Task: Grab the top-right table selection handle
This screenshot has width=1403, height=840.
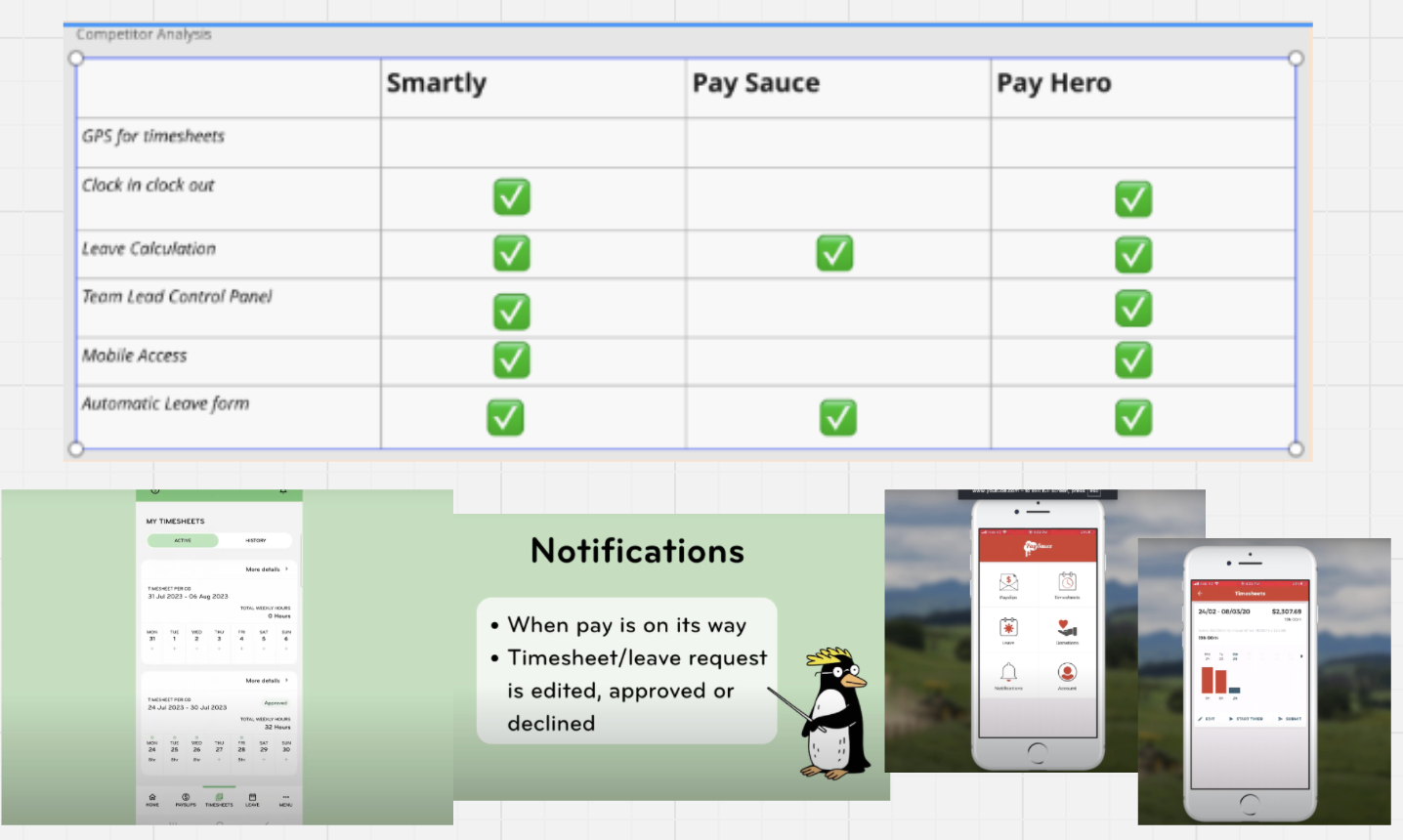Action: pos(1296,59)
